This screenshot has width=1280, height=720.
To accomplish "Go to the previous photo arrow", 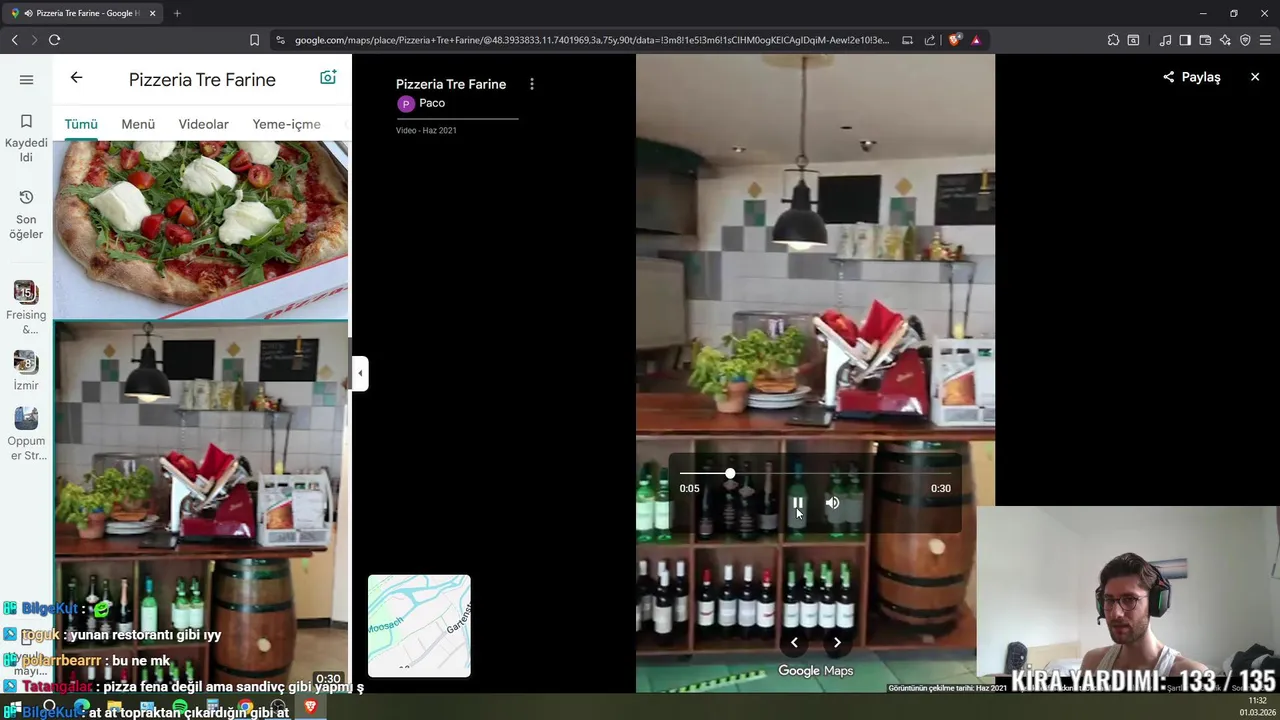I will (x=794, y=643).
